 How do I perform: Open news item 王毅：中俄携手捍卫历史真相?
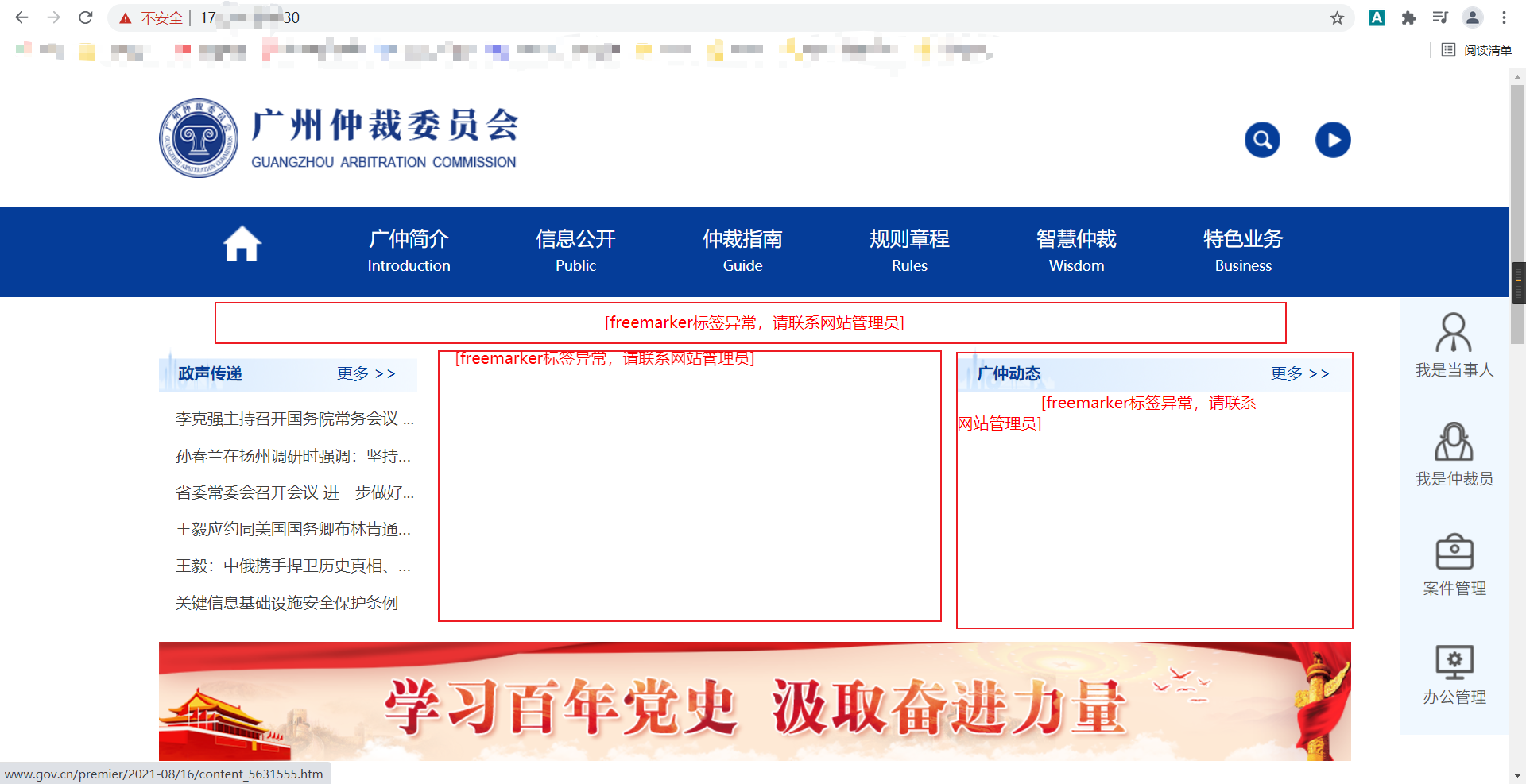[x=293, y=566]
